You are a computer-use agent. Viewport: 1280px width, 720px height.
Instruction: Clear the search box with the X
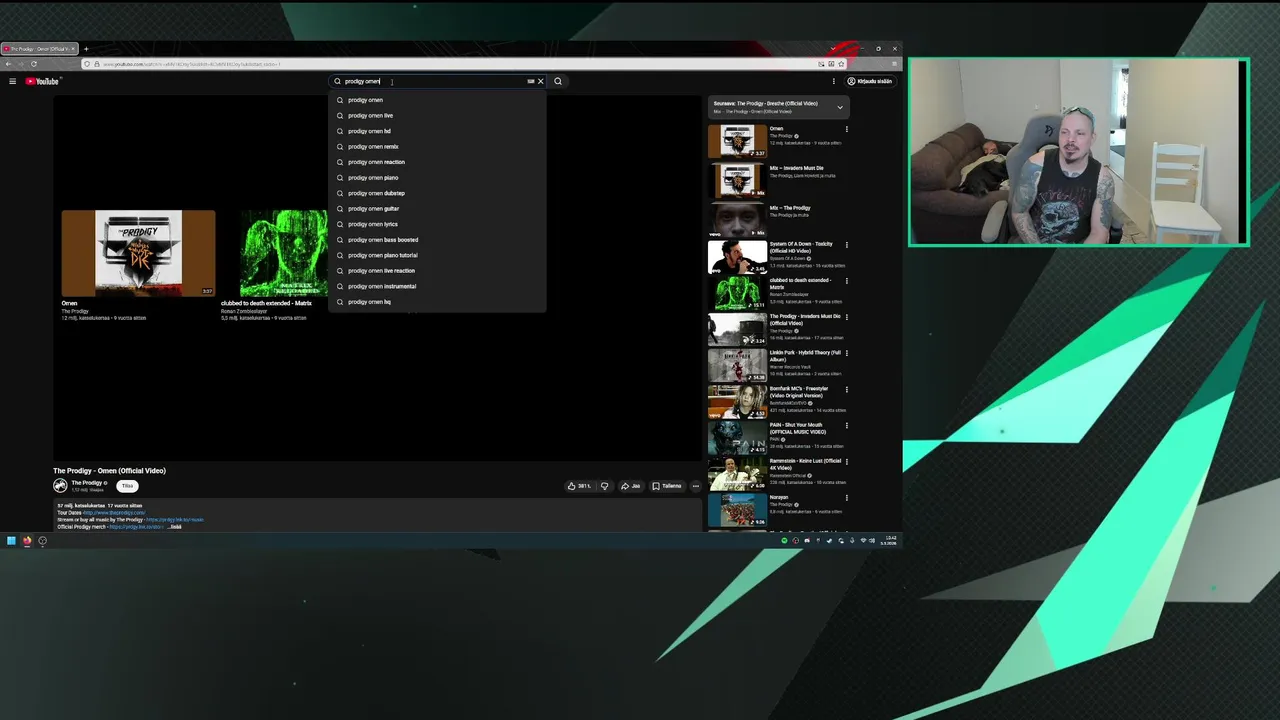click(x=541, y=81)
